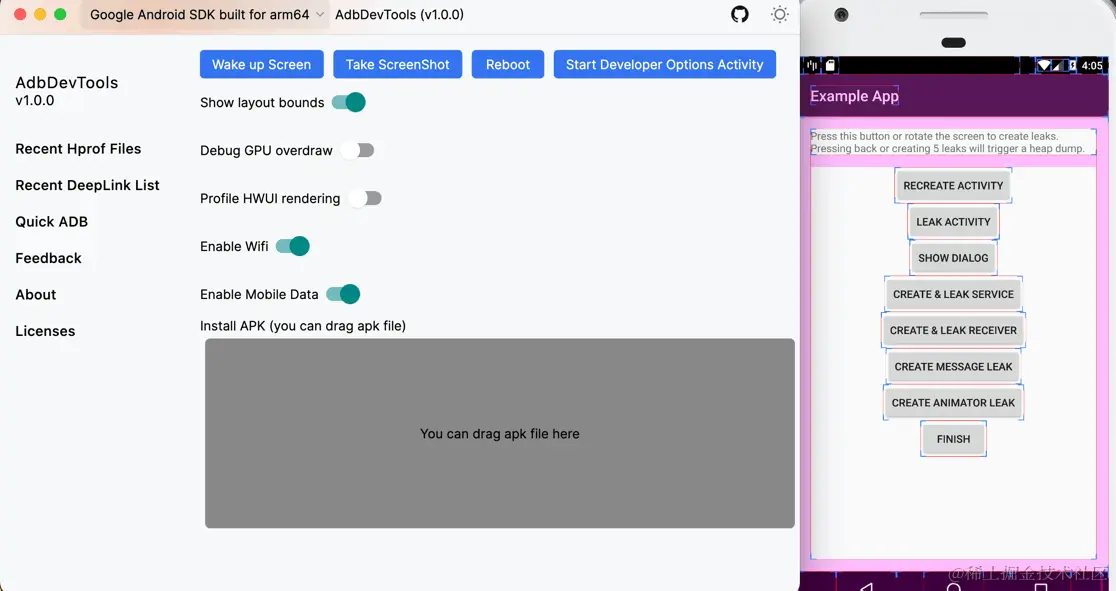This screenshot has width=1116, height=591.
Task: Tap CREATE ANIMATOR LEAK button
Action: (953, 403)
